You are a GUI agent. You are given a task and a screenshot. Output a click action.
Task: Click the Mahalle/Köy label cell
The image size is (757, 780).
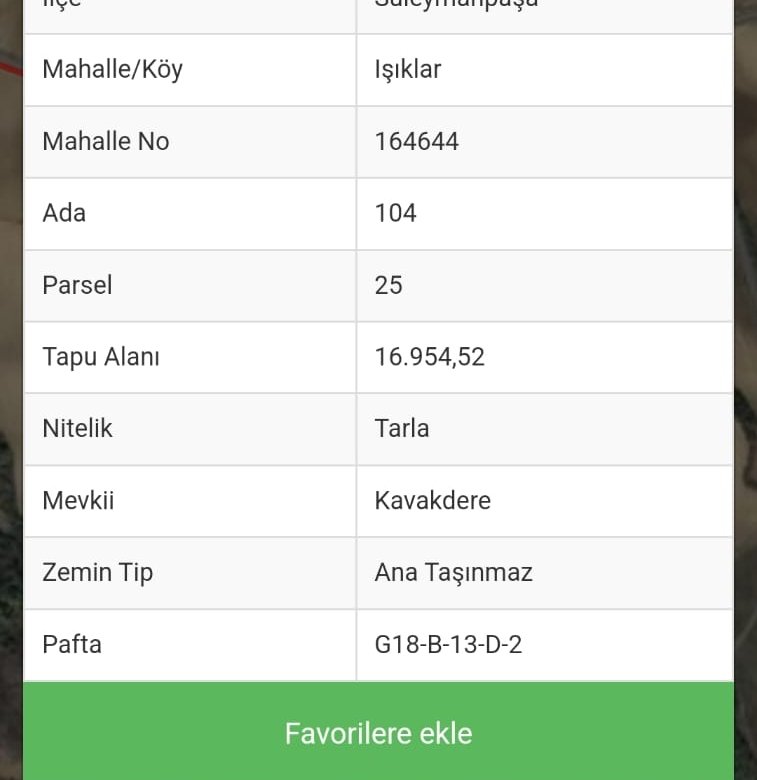[x=112, y=69]
